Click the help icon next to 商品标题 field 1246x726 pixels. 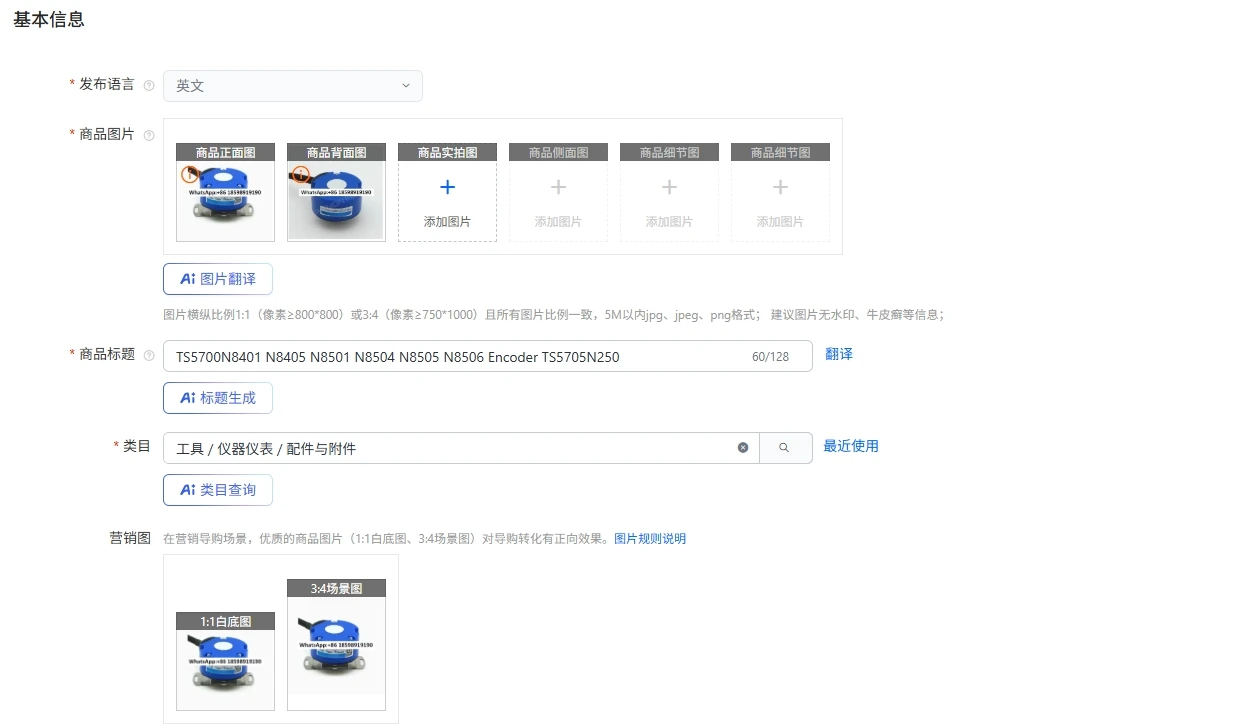pos(148,354)
